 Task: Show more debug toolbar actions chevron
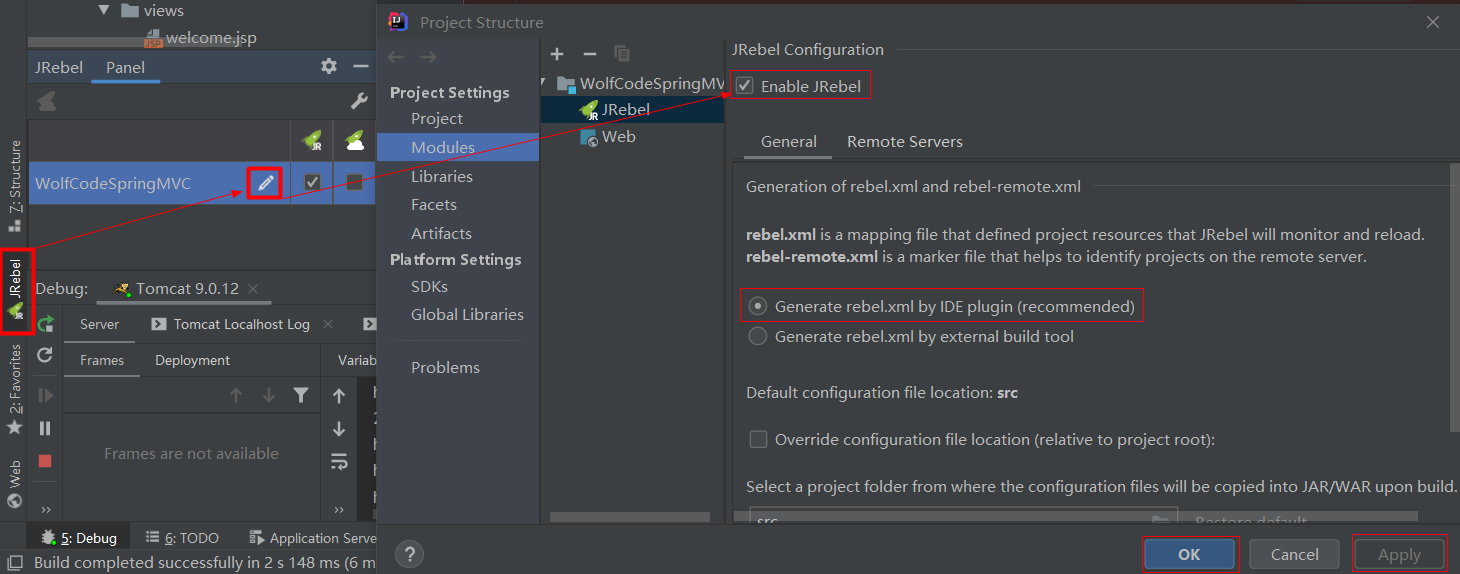[45, 510]
